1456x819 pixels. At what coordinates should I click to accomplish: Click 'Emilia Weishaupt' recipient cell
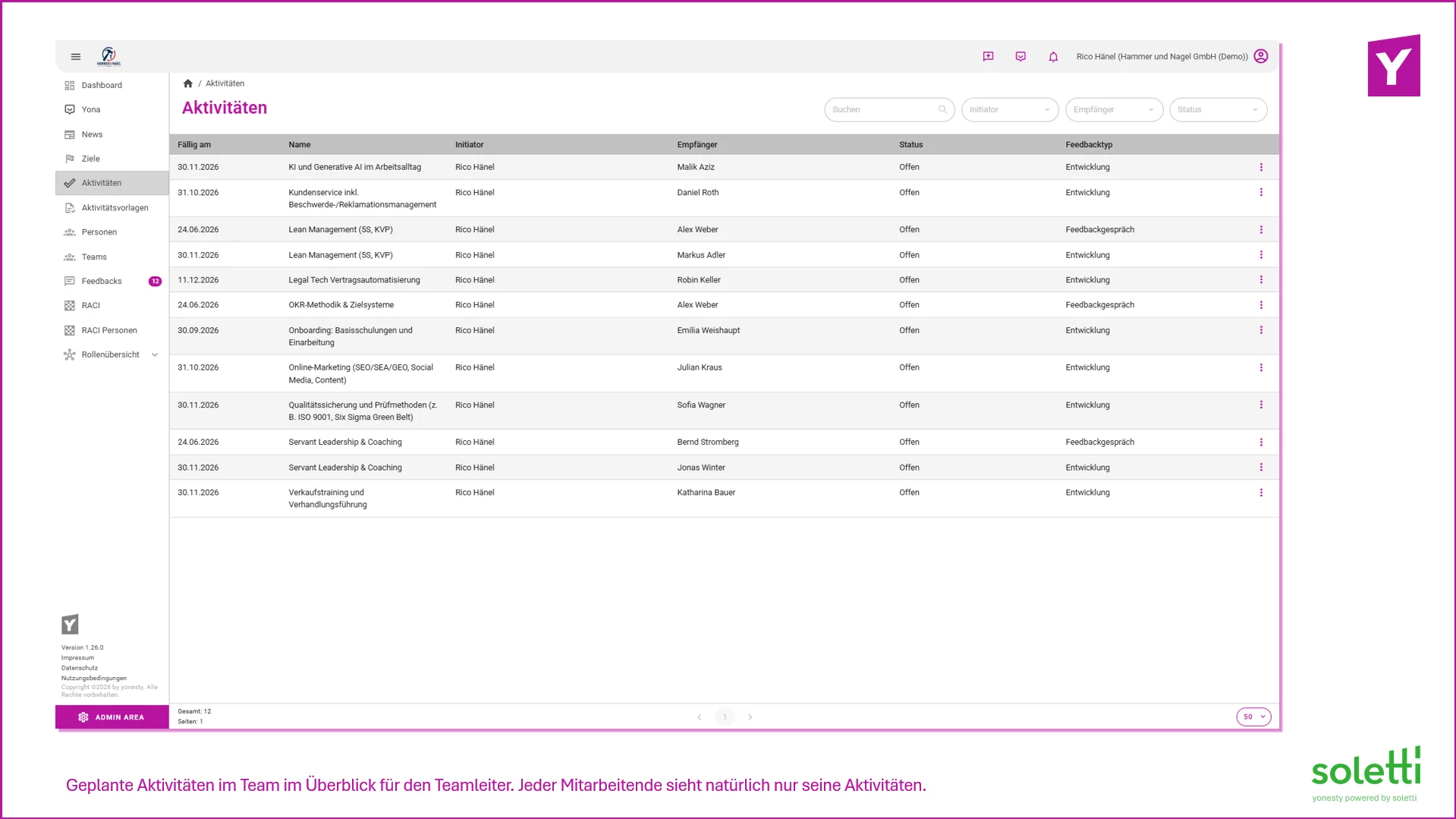(x=709, y=330)
